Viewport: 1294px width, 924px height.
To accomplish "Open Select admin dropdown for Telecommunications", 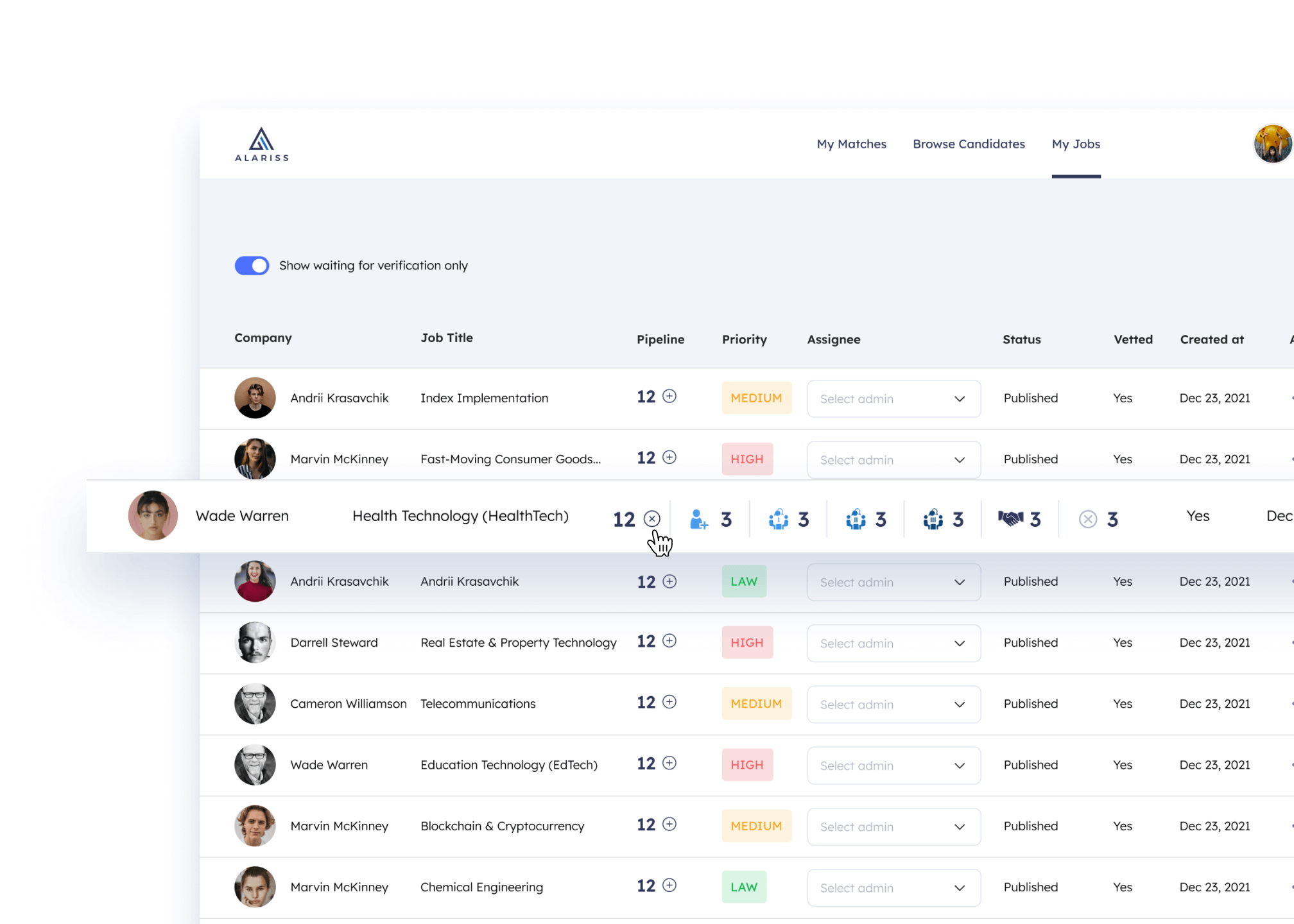I will [x=893, y=704].
